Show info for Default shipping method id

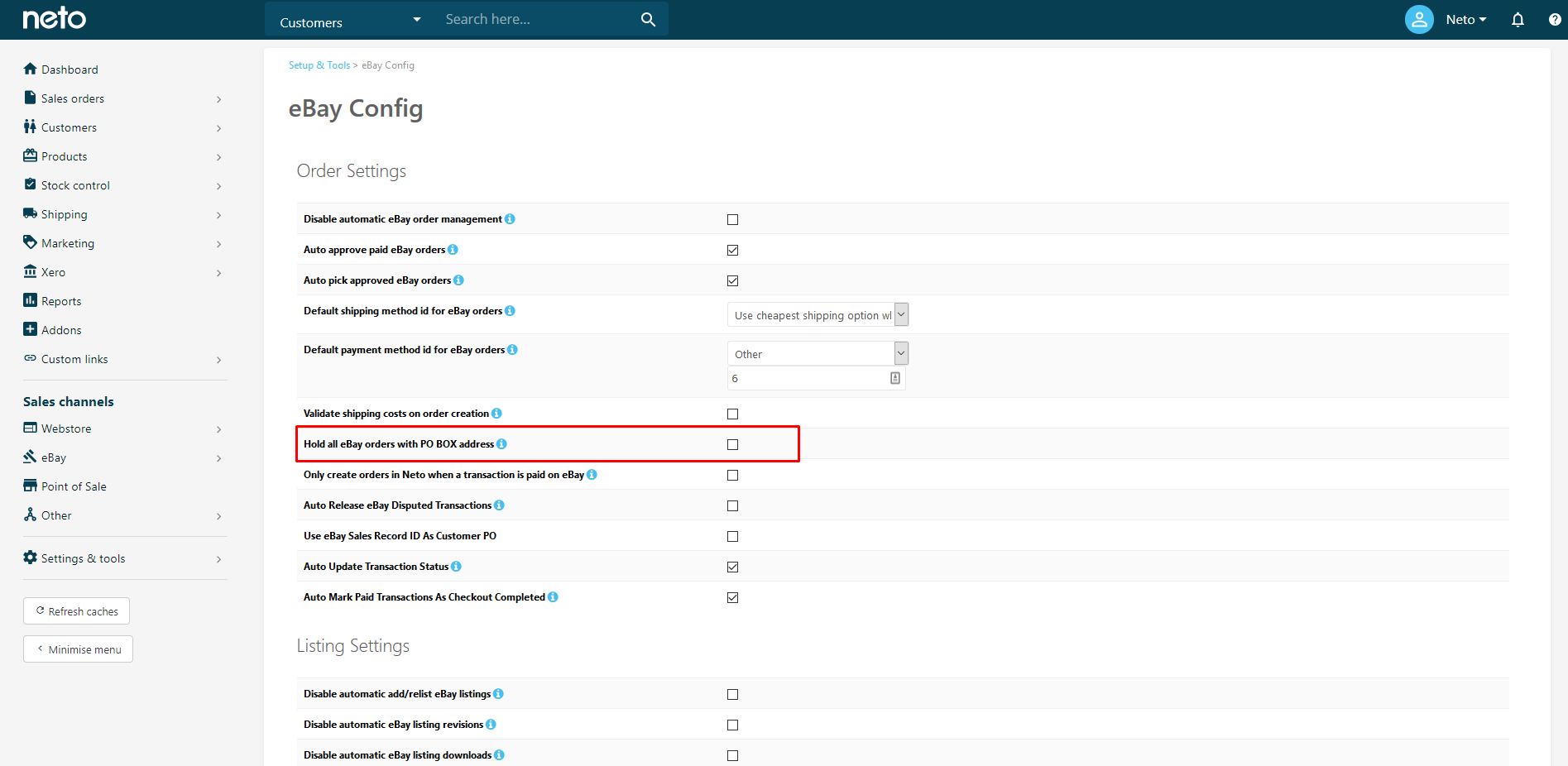(510, 311)
